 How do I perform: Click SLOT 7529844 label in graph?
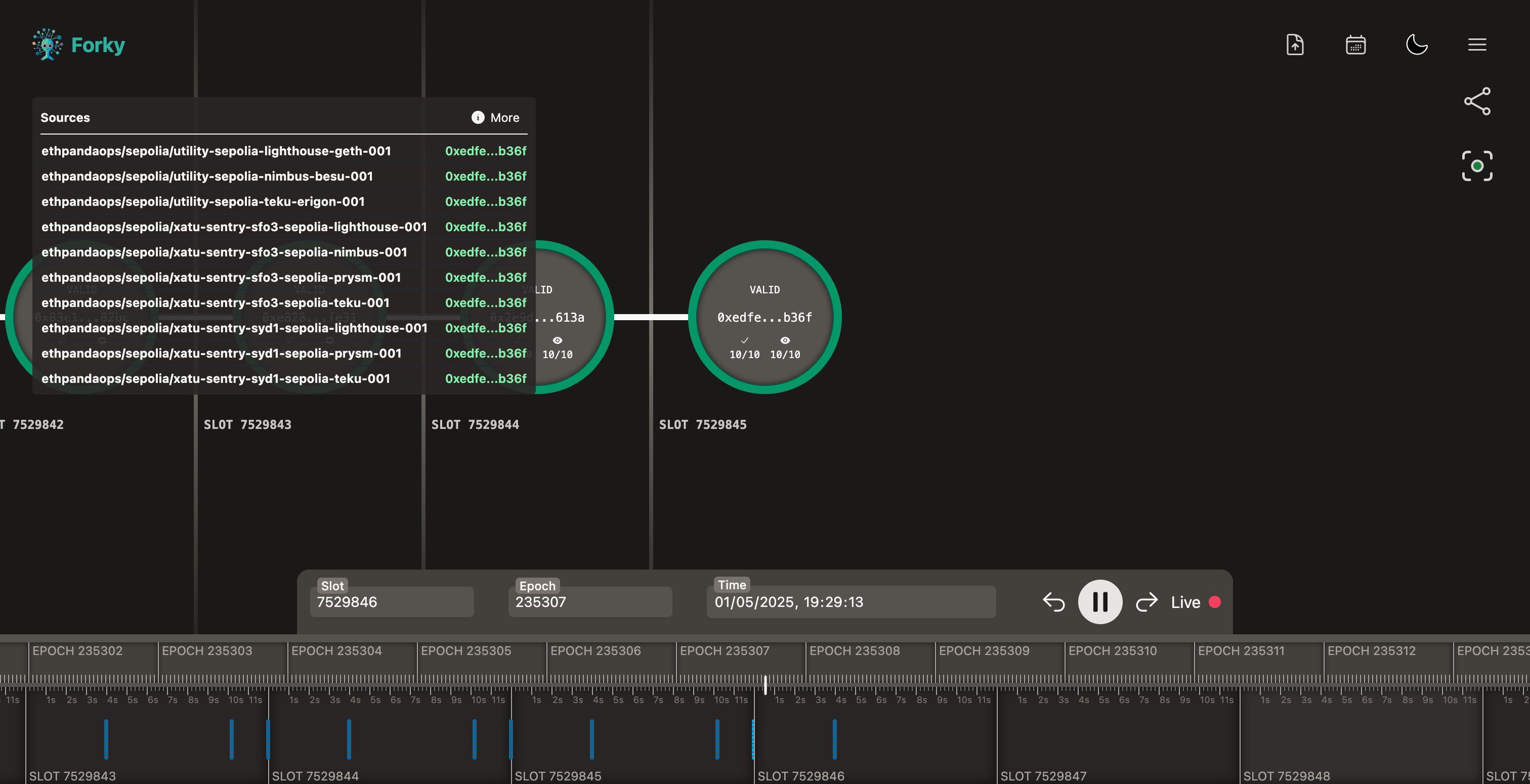475,425
